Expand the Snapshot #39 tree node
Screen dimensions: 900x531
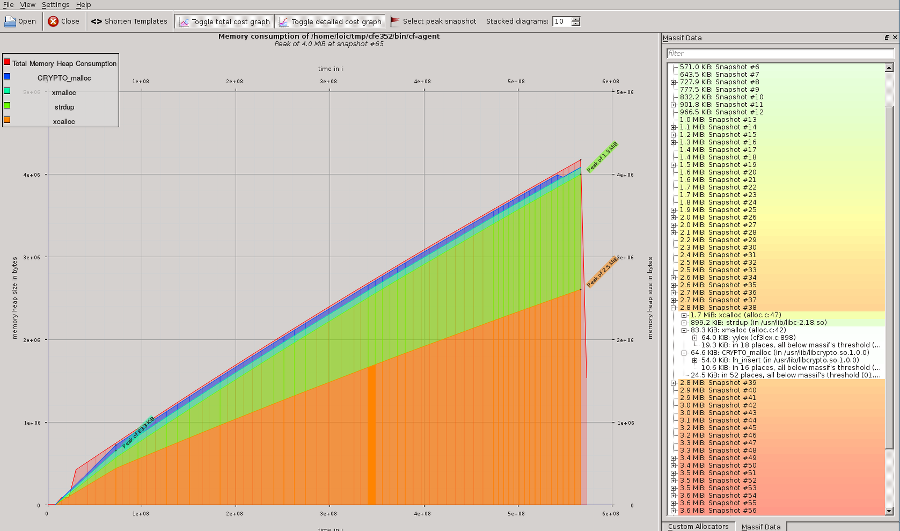(673, 382)
